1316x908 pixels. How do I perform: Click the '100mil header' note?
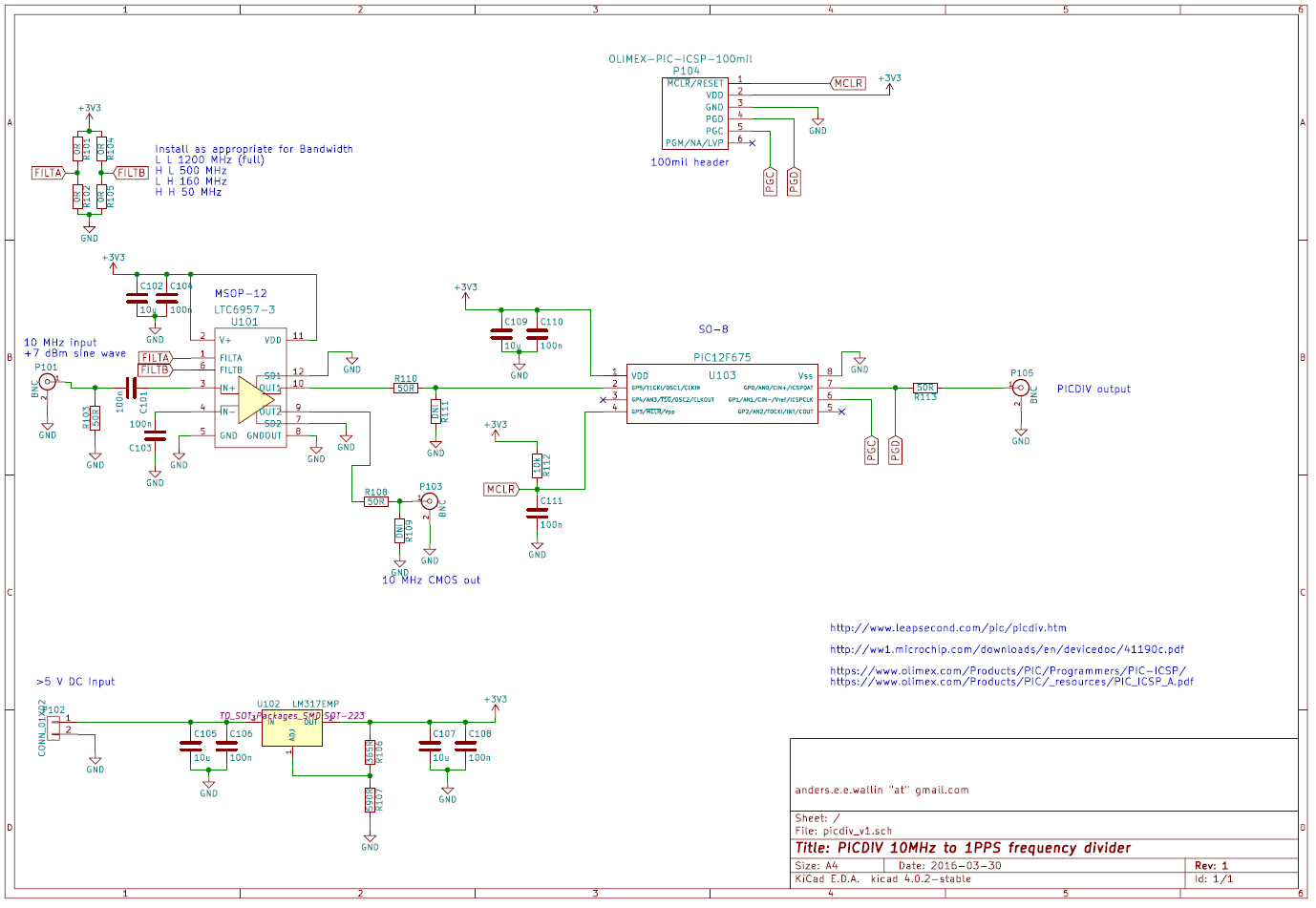tap(690, 162)
